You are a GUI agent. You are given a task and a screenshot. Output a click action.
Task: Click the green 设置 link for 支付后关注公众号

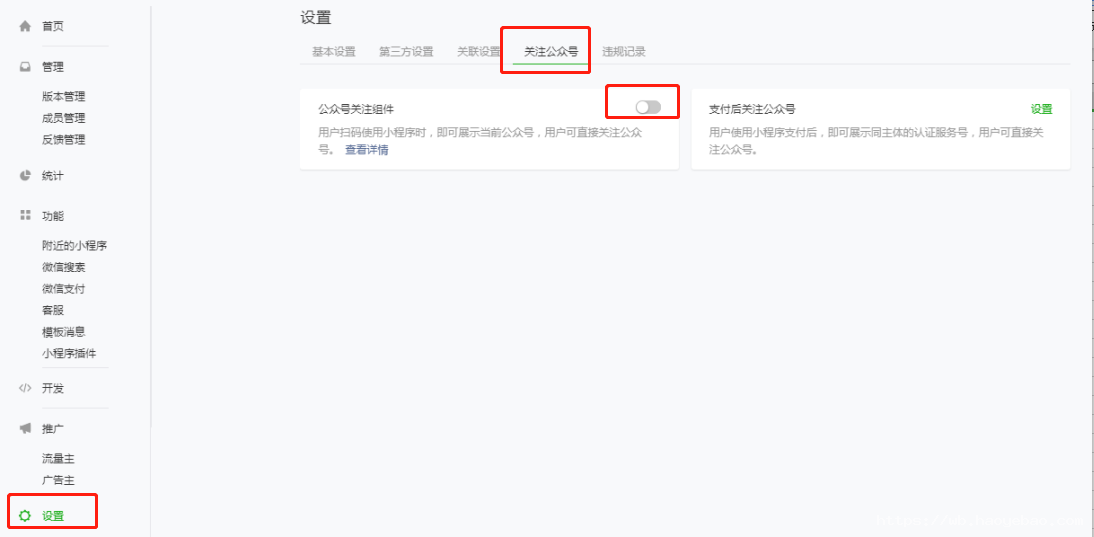pyautogui.click(x=1042, y=109)
